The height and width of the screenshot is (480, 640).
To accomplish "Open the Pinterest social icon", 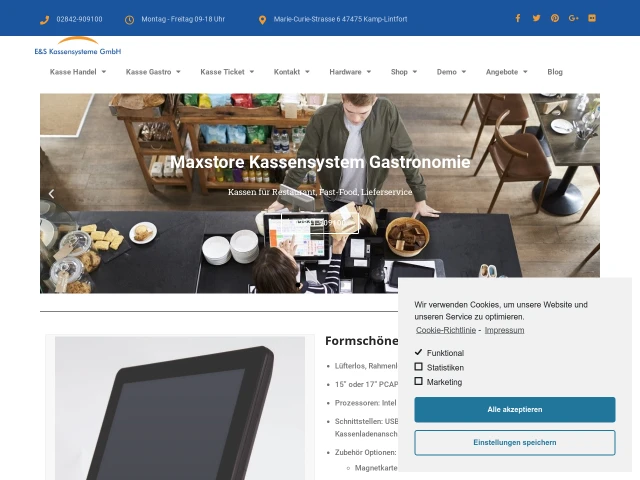I will click(x=555, y=18).
